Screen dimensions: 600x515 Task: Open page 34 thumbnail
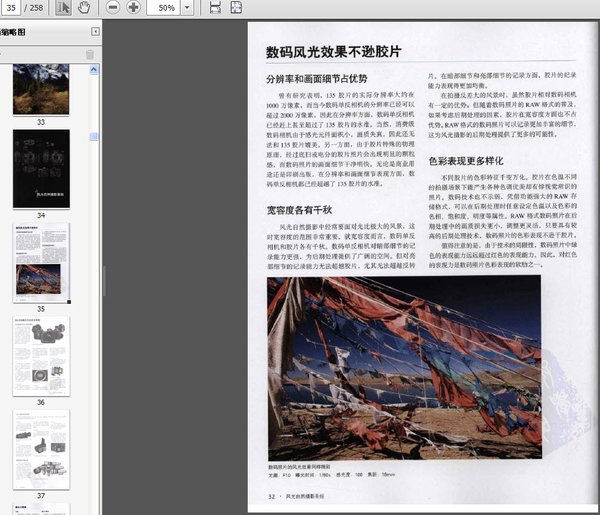(x=41, y=168)
